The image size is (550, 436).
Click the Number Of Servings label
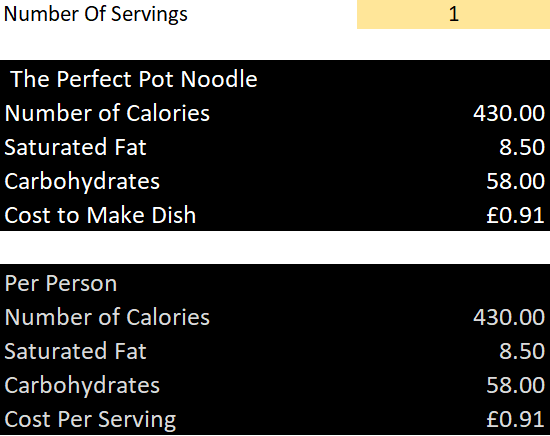click(96, 14)
